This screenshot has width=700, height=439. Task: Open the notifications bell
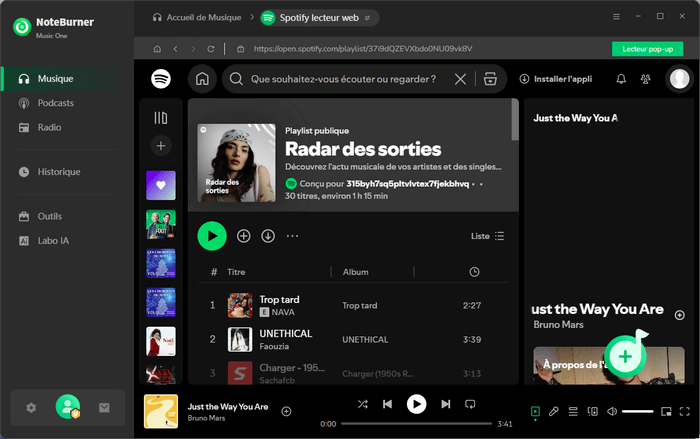pos(621,79)
